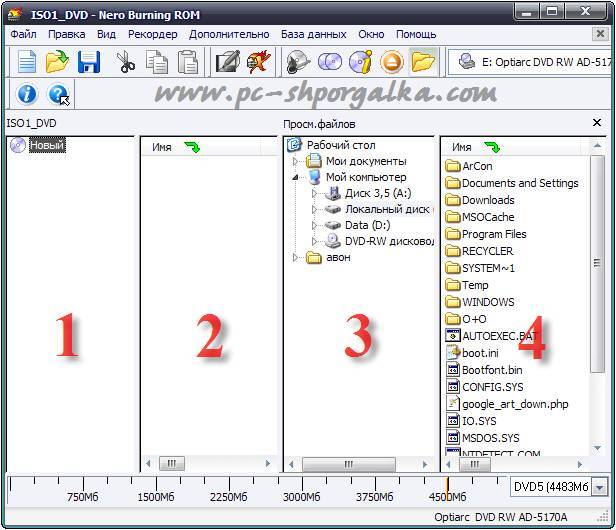Open the DVD5 disc size dropdown
This screenshot has width=616, height=530.
click(x=599, y=488)
